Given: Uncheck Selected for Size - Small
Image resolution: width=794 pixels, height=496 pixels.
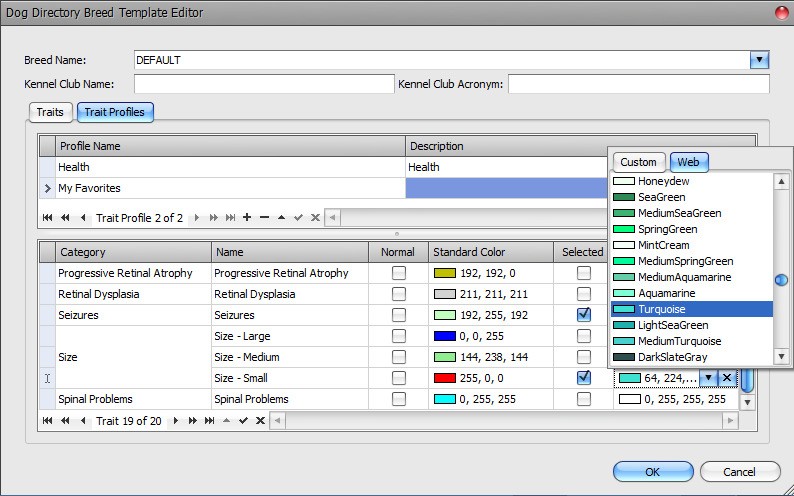Looking at the screenshot, I should pos(584,378).
